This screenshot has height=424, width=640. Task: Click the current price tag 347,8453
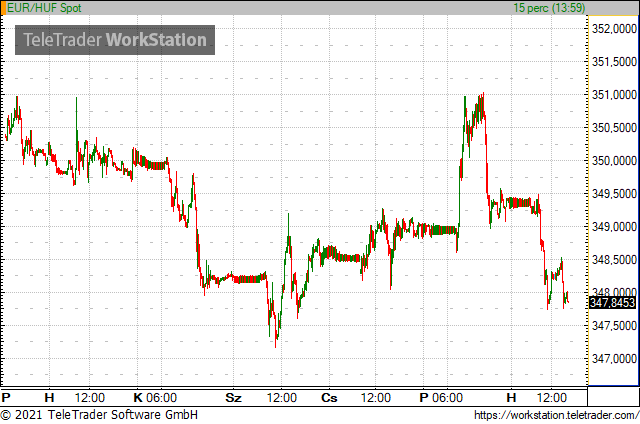pyautogui.click(x=613, y=303)
